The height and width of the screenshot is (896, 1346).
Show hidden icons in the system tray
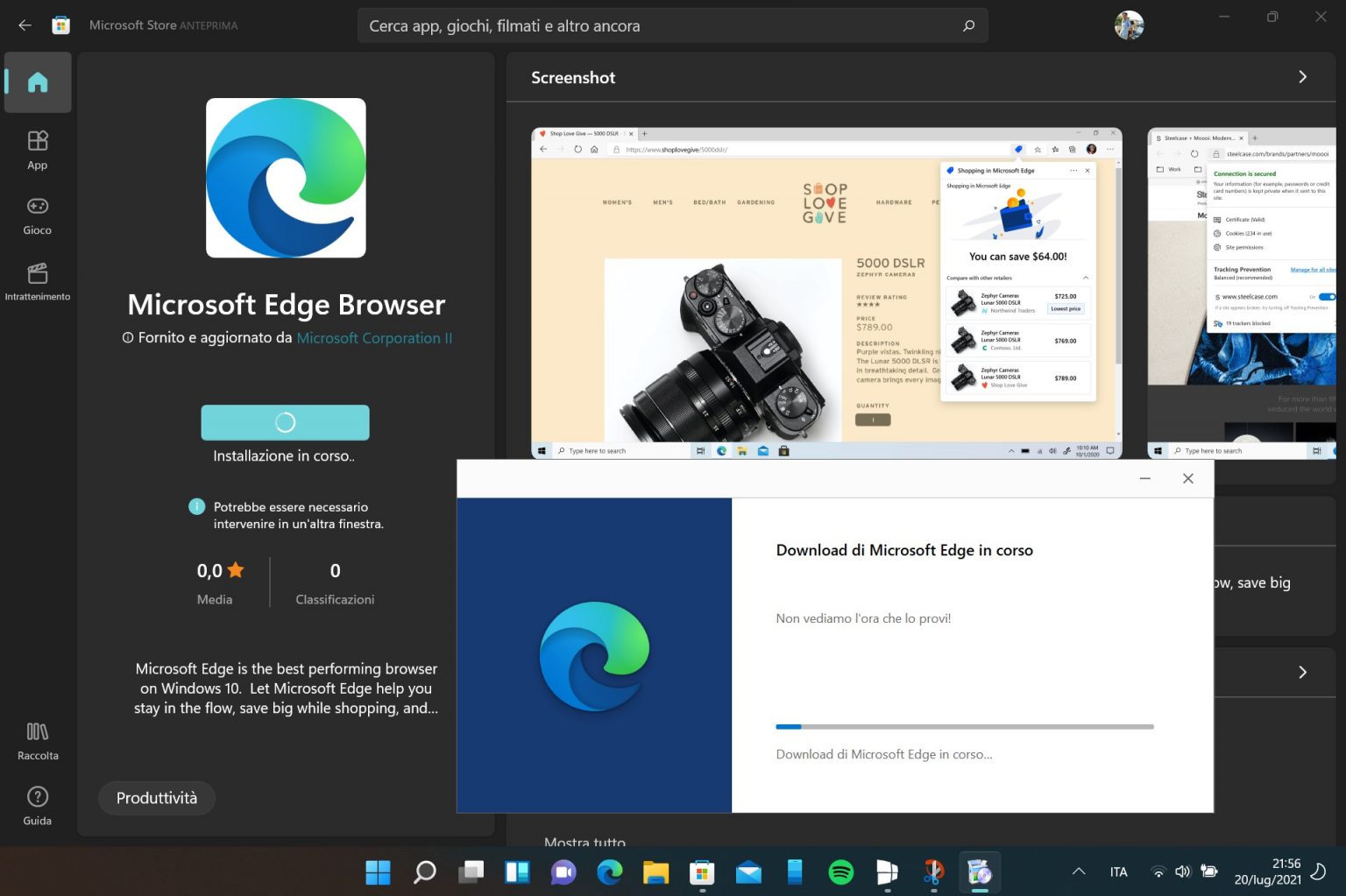pyautogui.click(x=1078, y=871)
